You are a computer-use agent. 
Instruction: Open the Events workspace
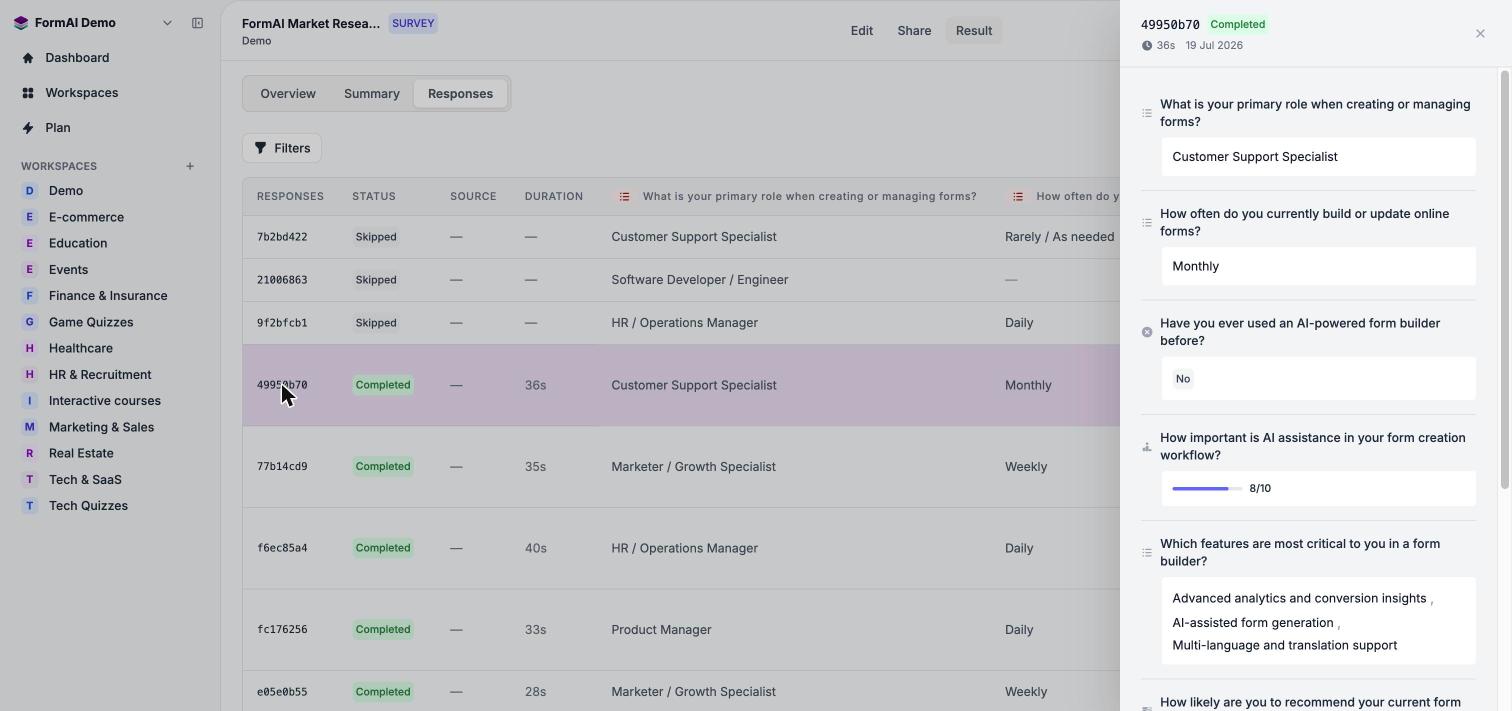pos(68,270)
